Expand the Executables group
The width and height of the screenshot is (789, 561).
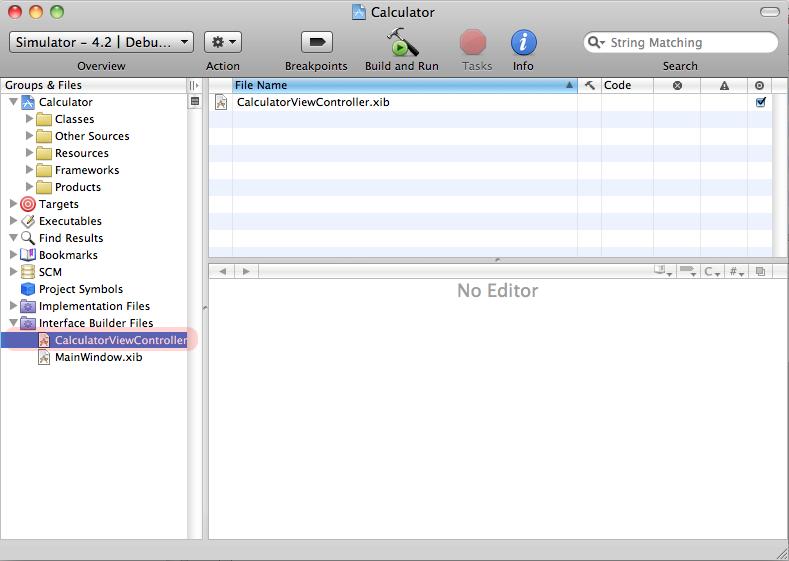click(x=14, y=220)
